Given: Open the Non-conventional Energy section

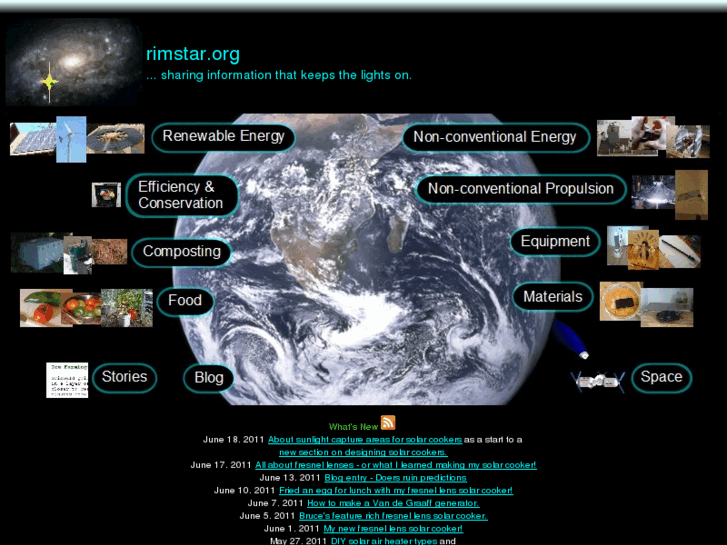Looking at the screenshot, I should click(x=495, y=138).
